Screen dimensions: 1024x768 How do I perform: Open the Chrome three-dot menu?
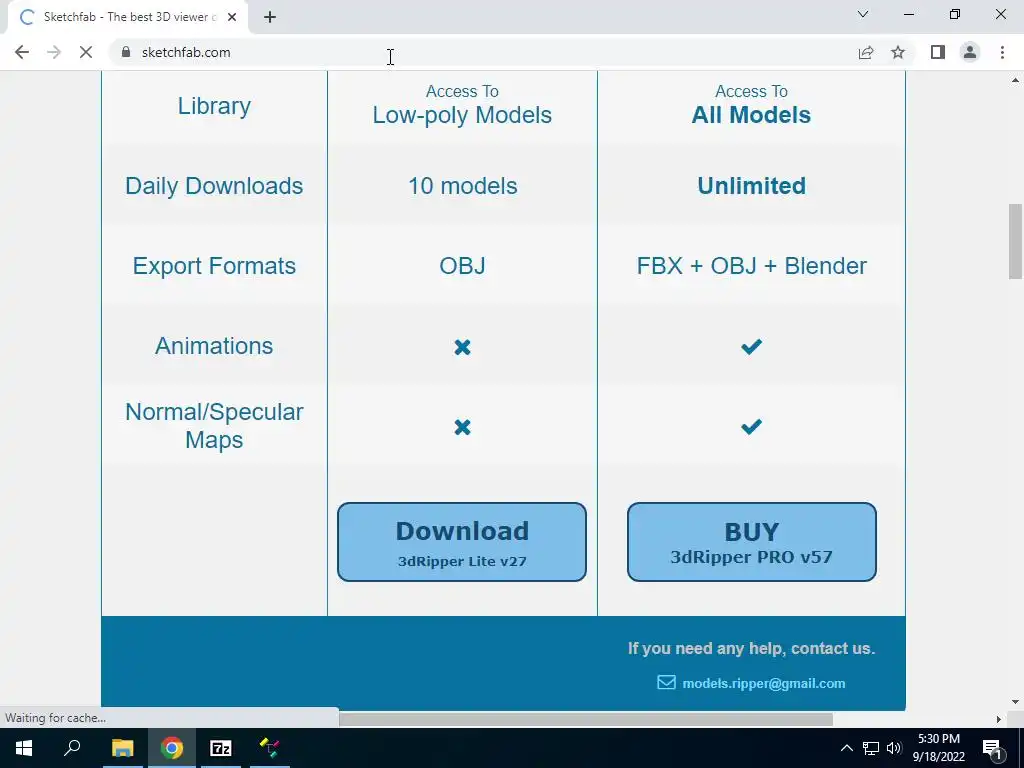[1002, 52]
